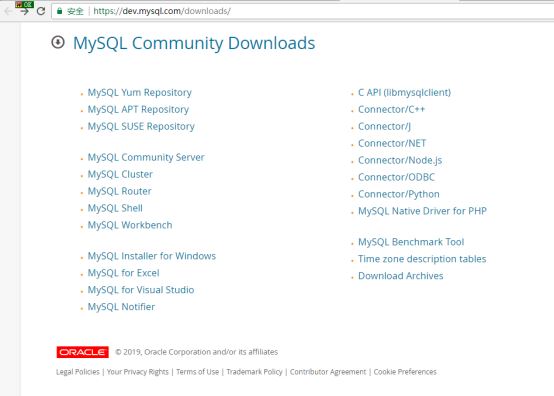The height and width of the screenshot is (396, 554).
Task: Open MySQL Community Server link
Action: [x=146, y=157]
